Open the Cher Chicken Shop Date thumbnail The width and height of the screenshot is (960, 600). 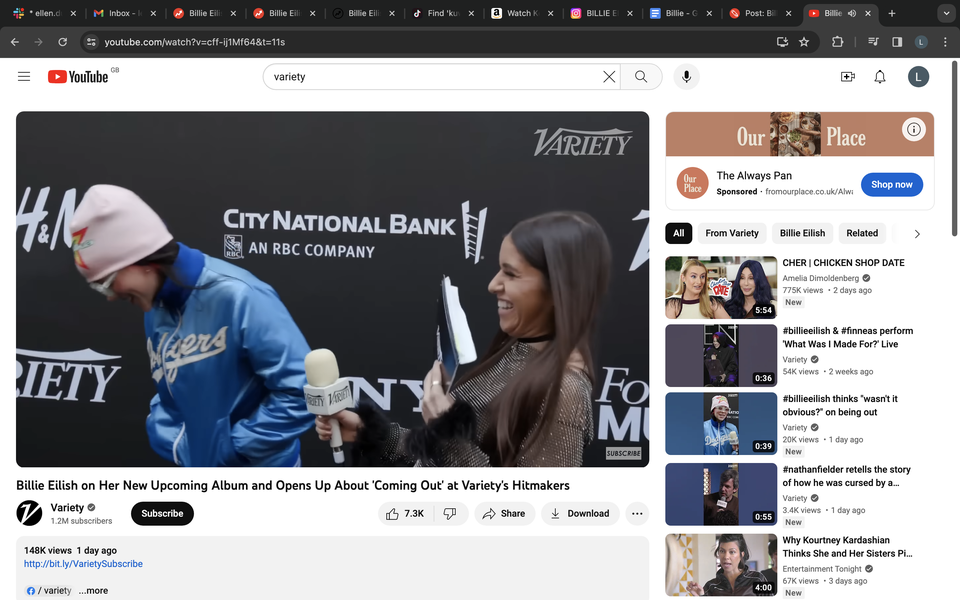click(721, 287)
